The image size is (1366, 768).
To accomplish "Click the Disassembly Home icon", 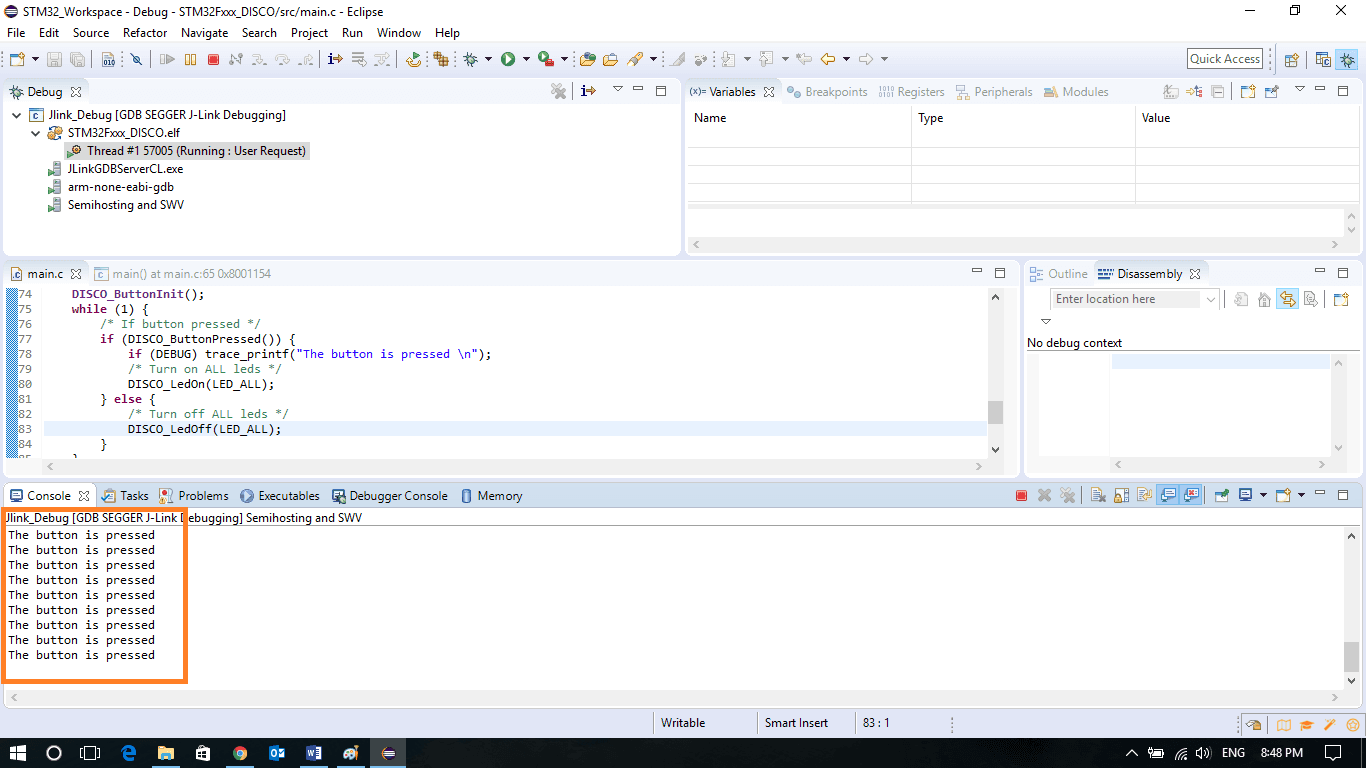I will click(1264, 299).
